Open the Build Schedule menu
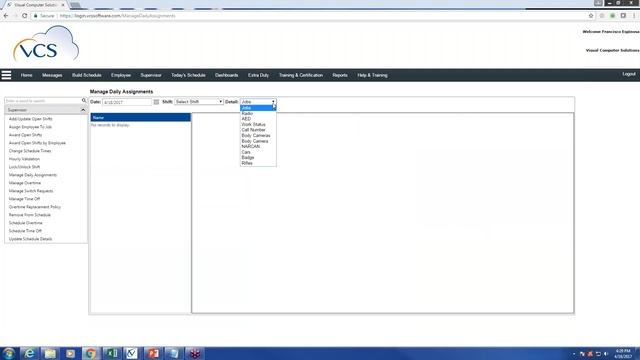This screenshot has height=360, width=640. coord(87,75)
